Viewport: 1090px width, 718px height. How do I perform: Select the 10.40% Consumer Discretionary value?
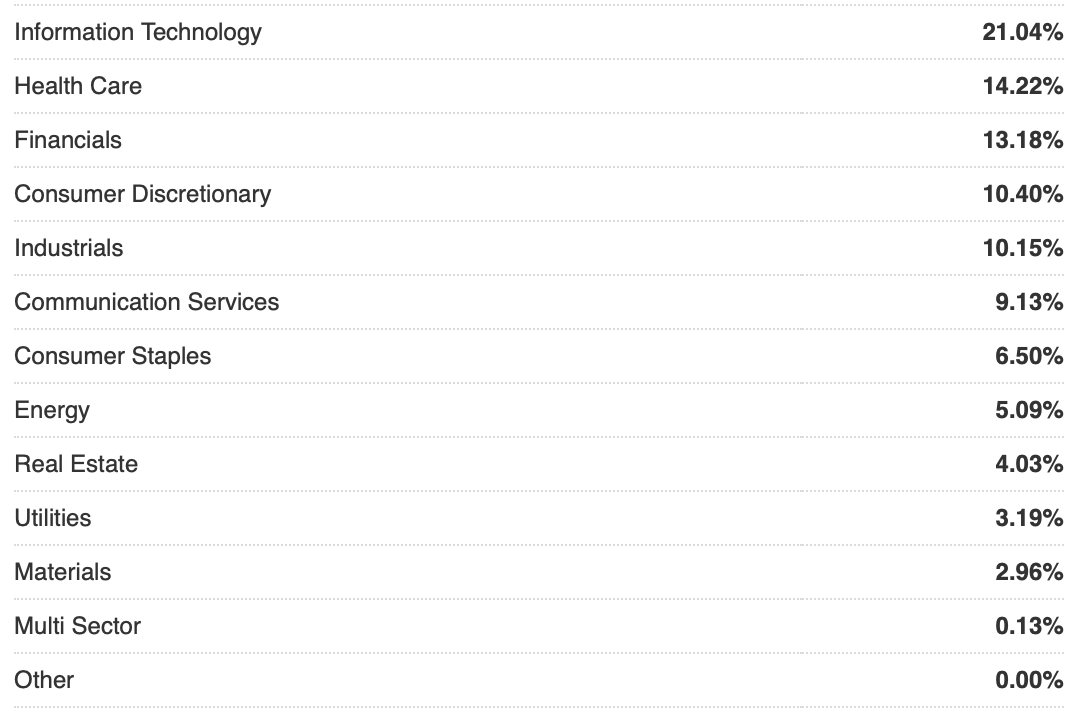tap(1023, 194)
